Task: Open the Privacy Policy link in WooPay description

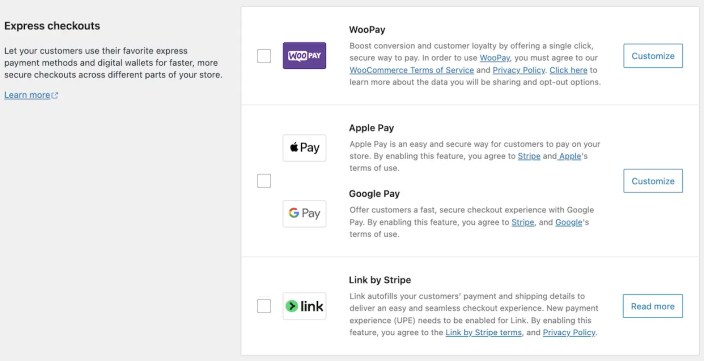Action: (x=519, y=70)
